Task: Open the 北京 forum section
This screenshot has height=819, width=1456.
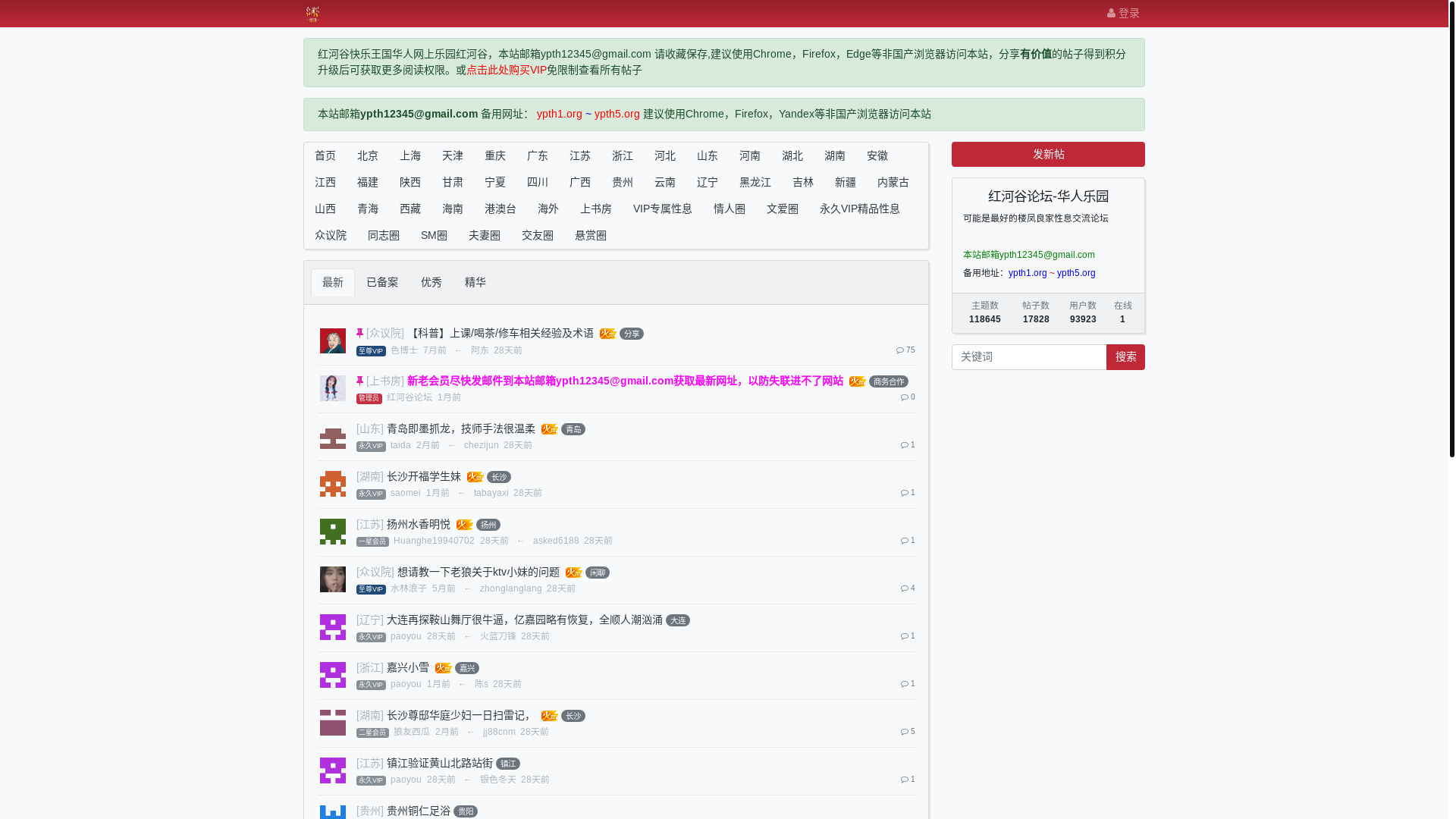Action: (x=368, y=155)
